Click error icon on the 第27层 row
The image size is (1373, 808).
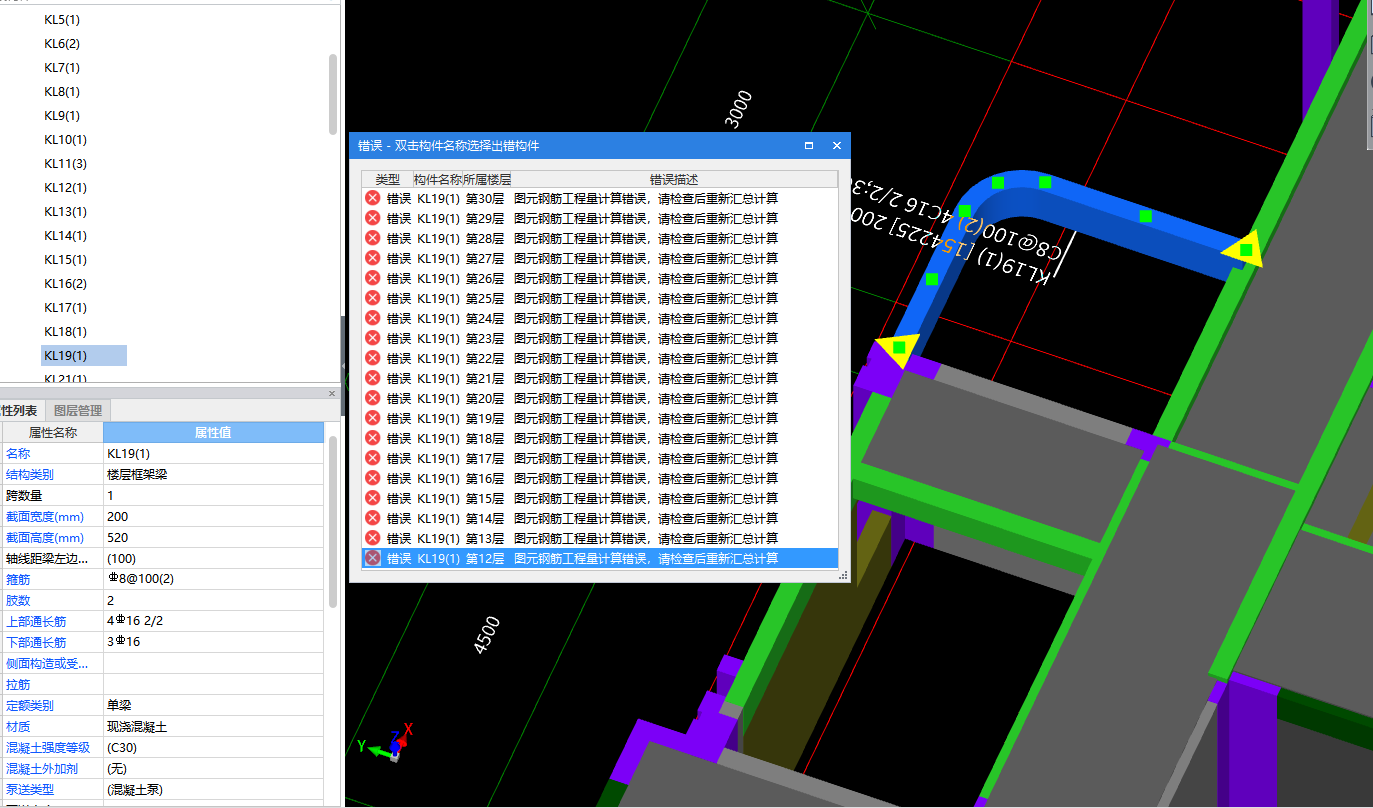pos(373,258)
